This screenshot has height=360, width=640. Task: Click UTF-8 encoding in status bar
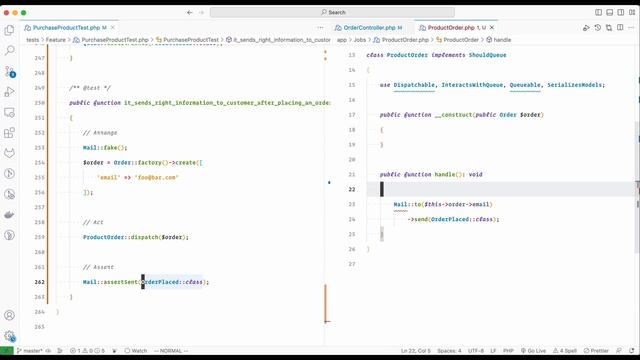pos(476,351)
